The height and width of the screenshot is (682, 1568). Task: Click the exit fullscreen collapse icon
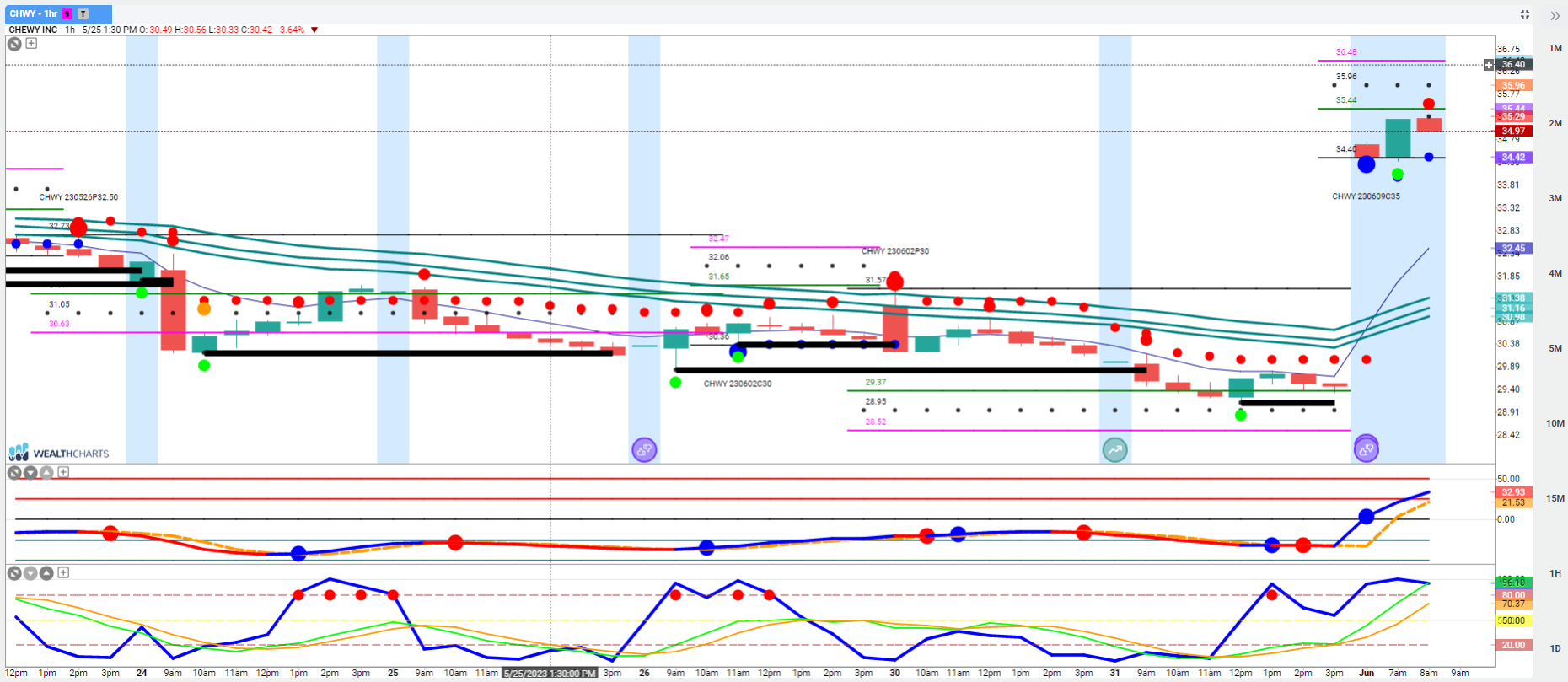click(x=1525, y=14)
